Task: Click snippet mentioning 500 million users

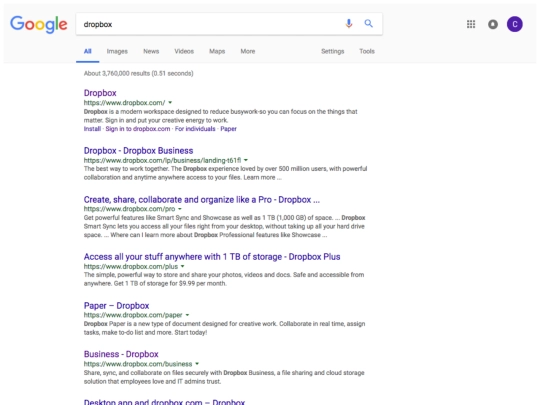Action: (225, 173)
